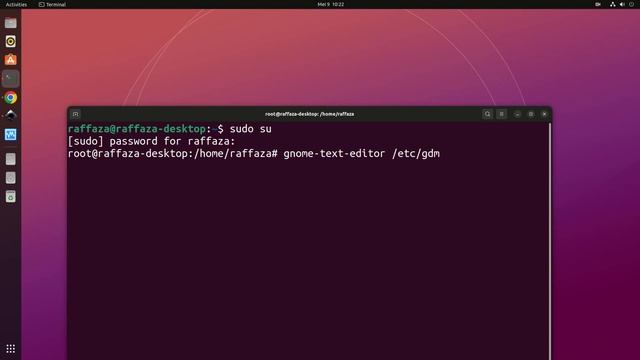
Task: Open the System Monitor icon in the dock
Action: click(11, 135)
